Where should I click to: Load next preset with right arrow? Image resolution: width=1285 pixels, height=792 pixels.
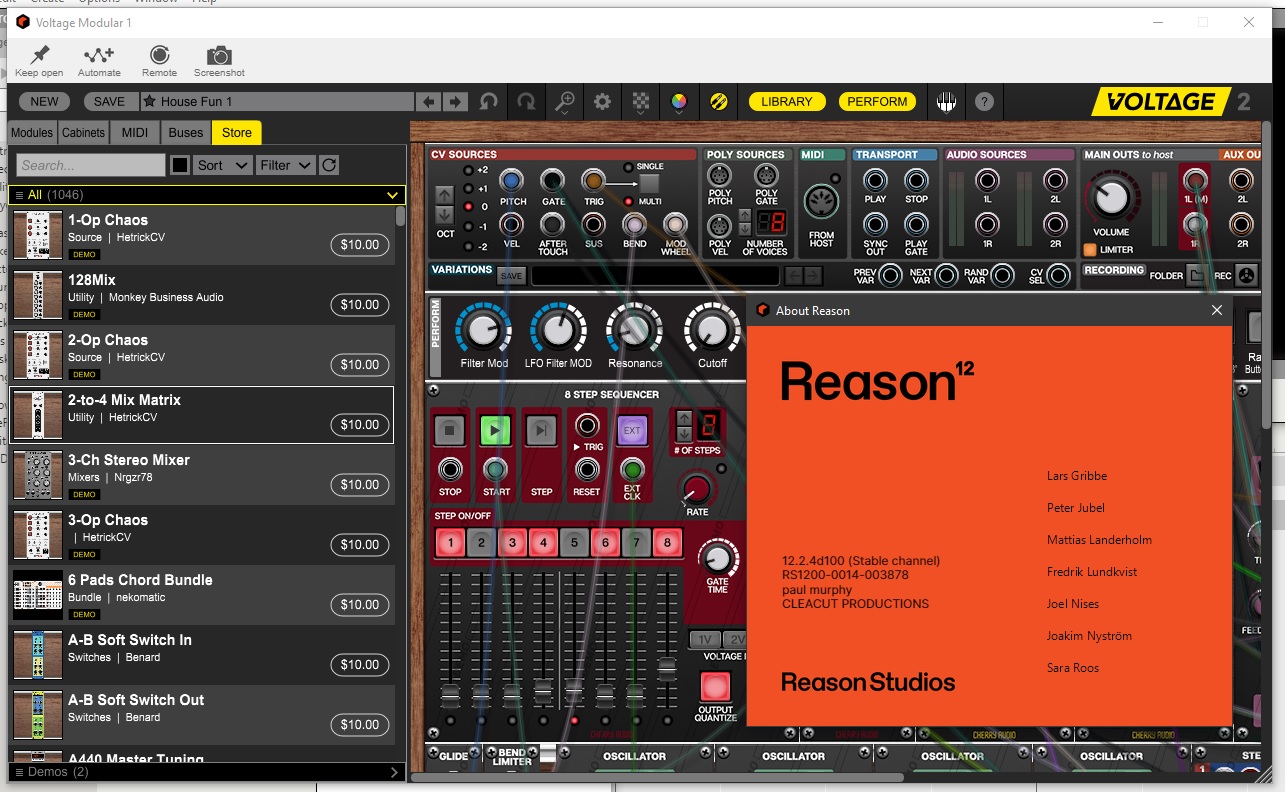pyautogui.click(x=455, y=101)
